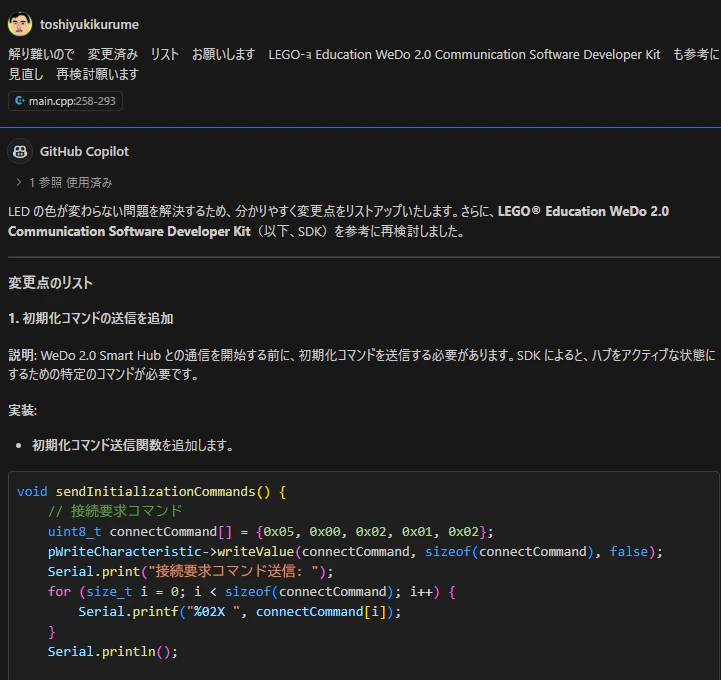The width and height of the screenshot is (721, 680).
Task: Click the 'for (size_t i = 0;' code line
Action: (x=252, y=591)
